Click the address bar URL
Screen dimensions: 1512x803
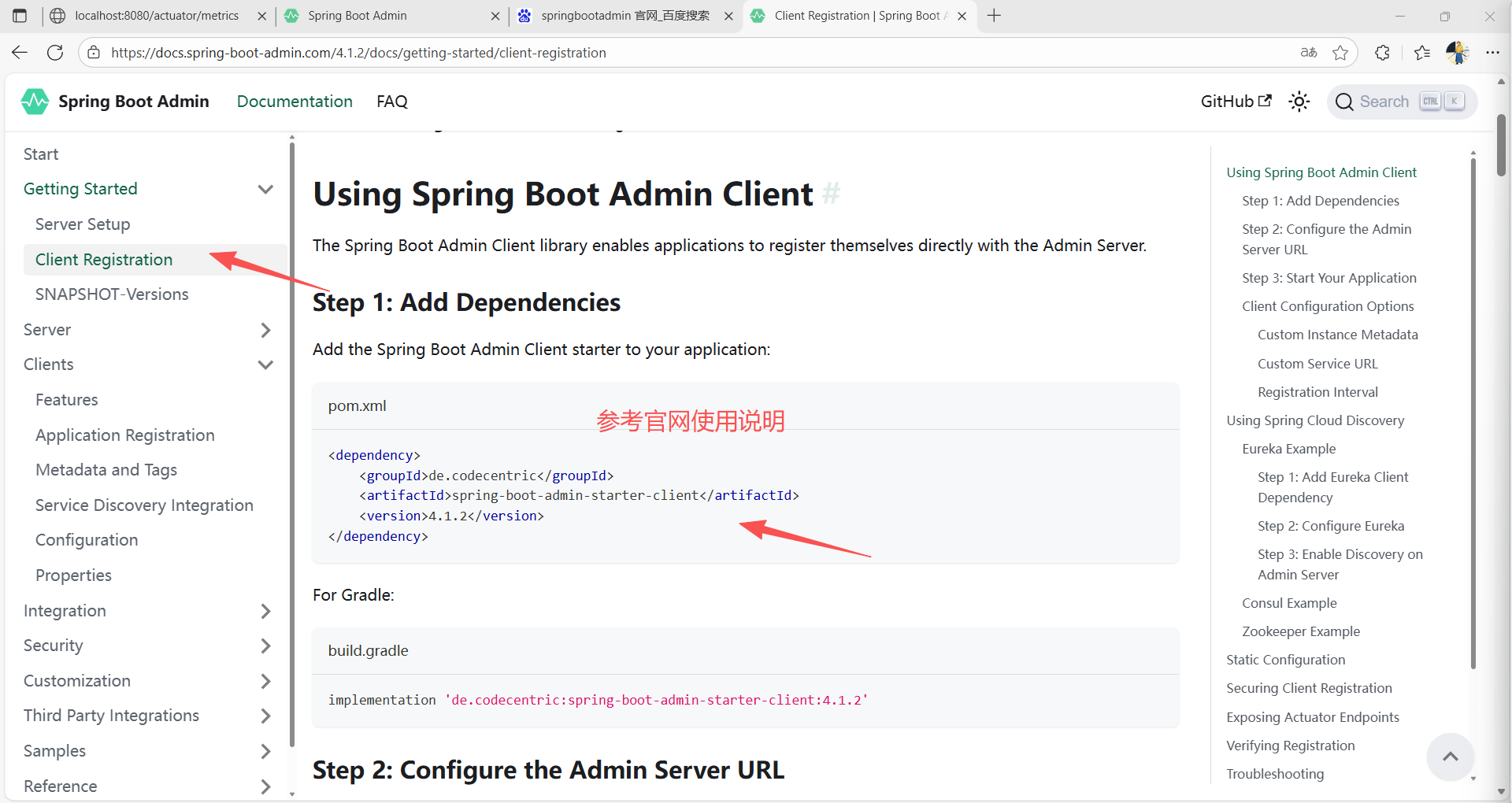358,53
